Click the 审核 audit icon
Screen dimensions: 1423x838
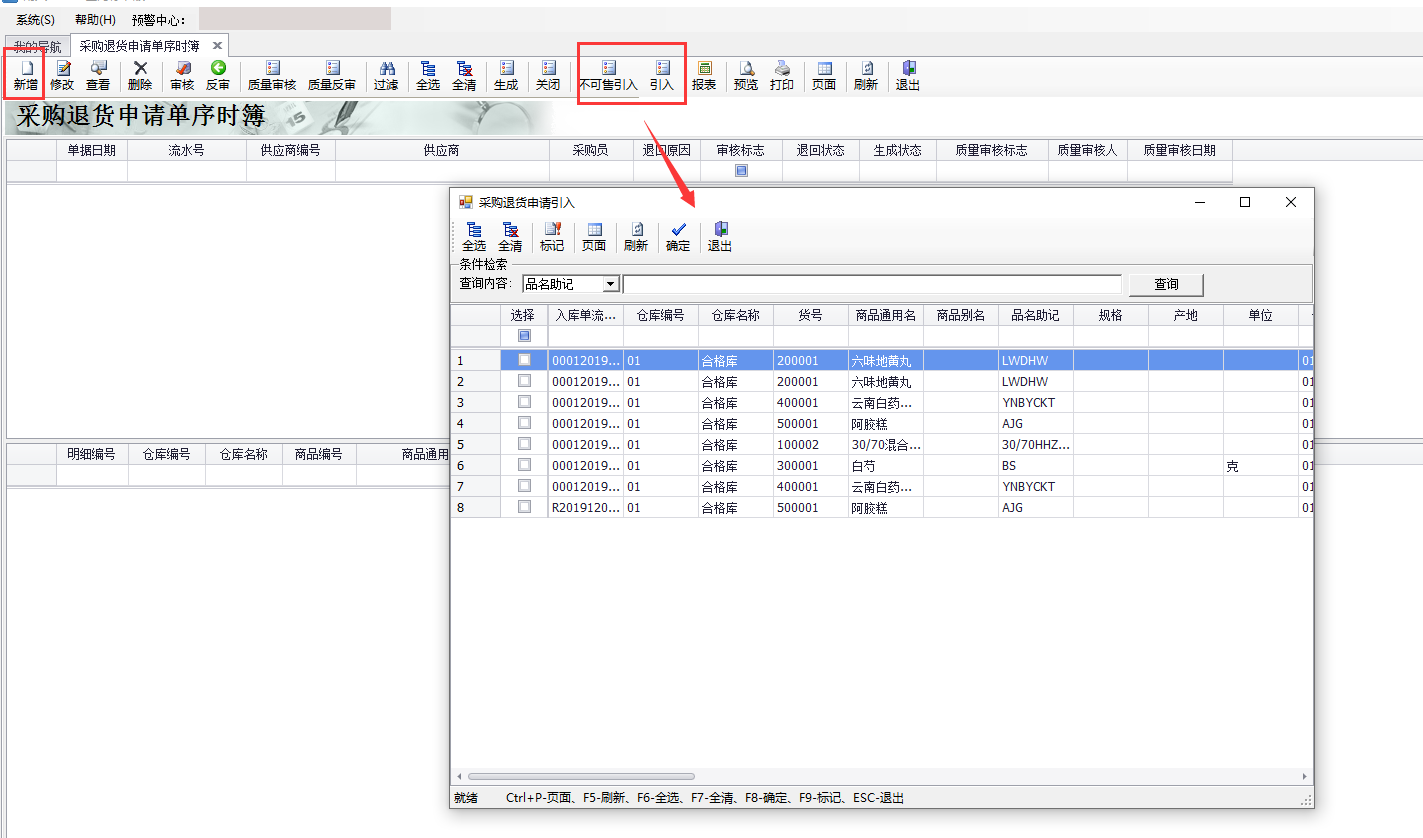pos(182,76)
